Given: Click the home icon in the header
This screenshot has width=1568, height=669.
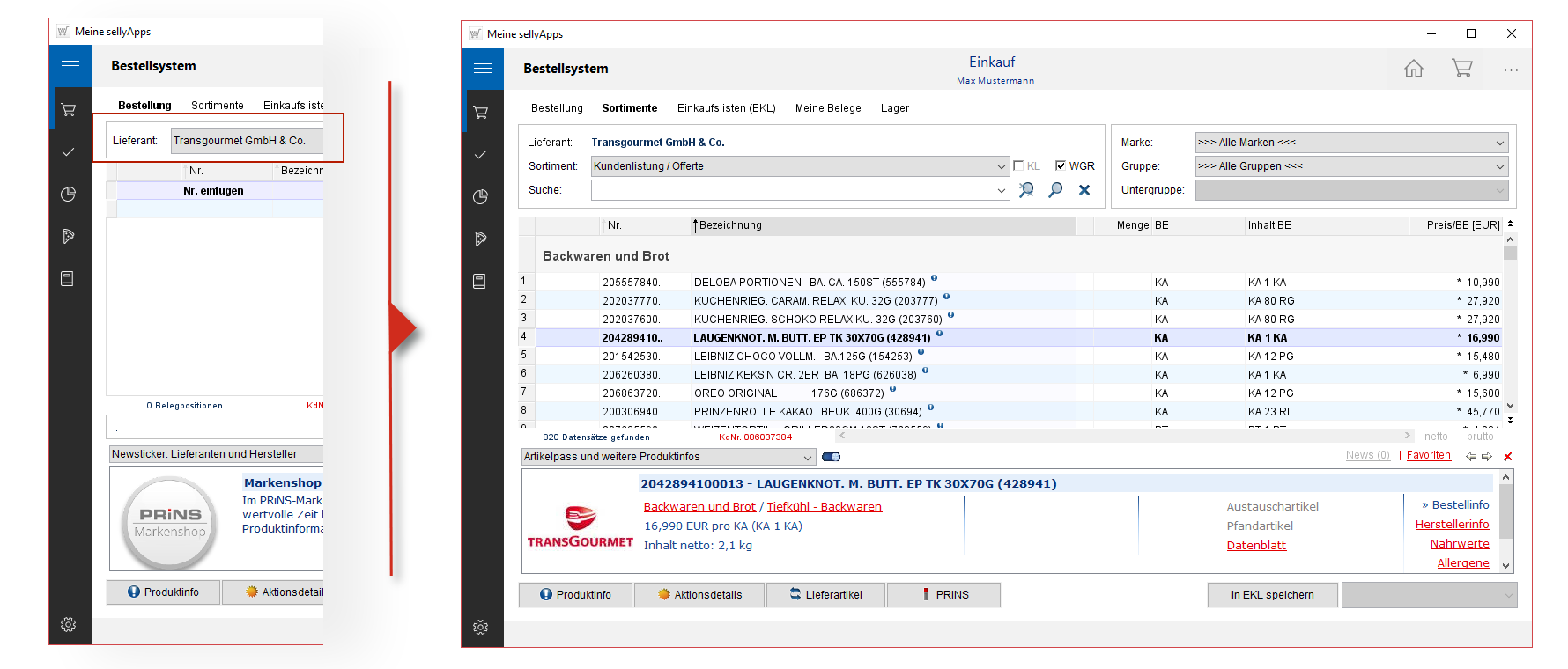Looking at the screenshot, I should coord(1413,69).
